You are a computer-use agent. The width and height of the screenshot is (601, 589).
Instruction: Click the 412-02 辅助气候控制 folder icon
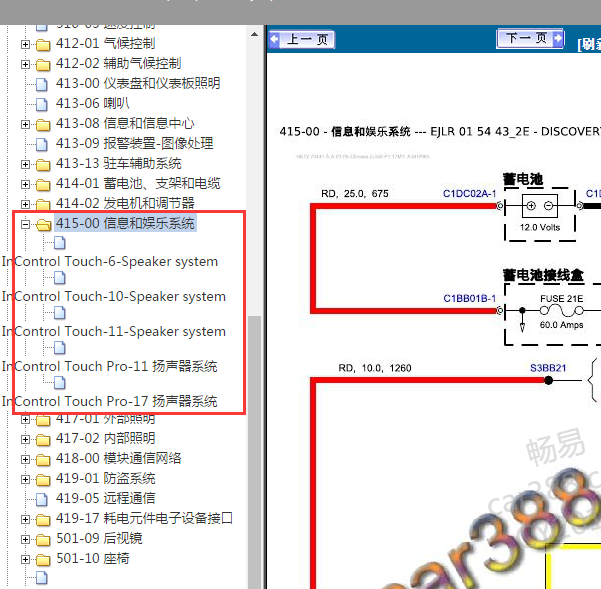click(43, 65)
